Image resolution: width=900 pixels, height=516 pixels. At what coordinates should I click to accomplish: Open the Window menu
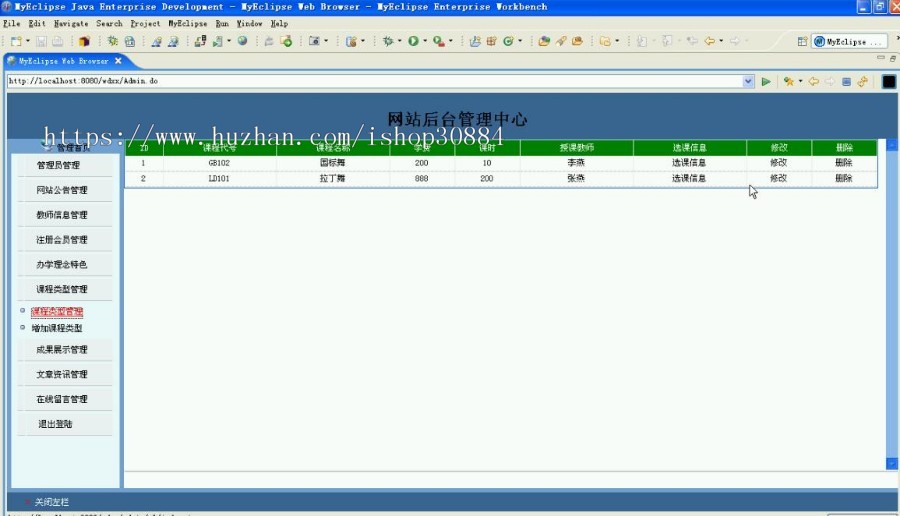tap(249, 24)
